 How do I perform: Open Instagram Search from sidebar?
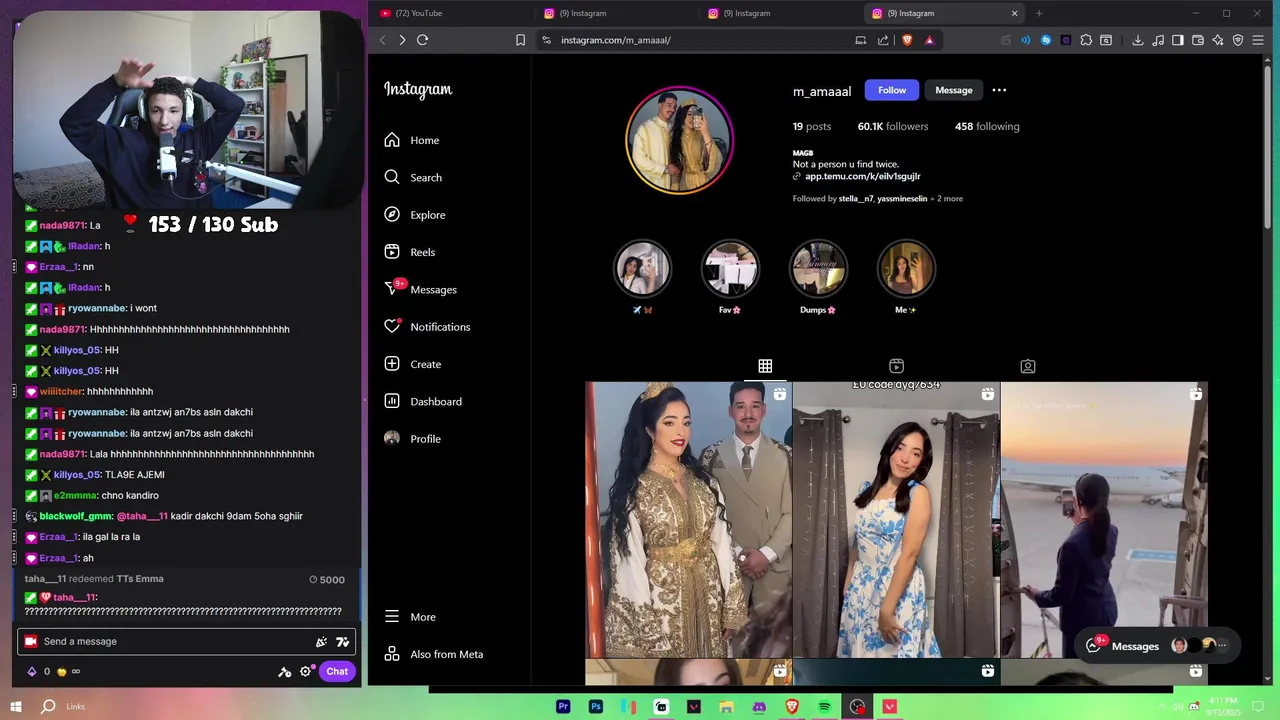click(413, 177)
